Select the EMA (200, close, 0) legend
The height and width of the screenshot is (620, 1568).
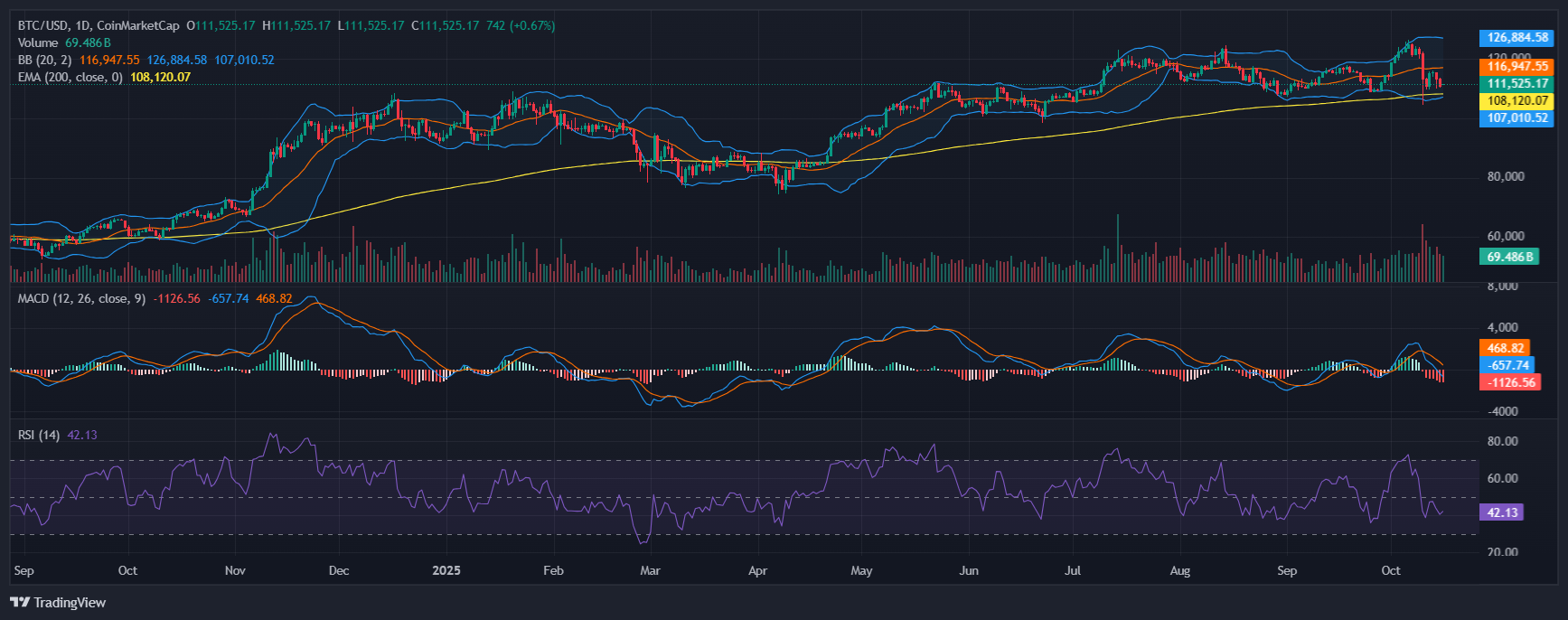[70, 77]
